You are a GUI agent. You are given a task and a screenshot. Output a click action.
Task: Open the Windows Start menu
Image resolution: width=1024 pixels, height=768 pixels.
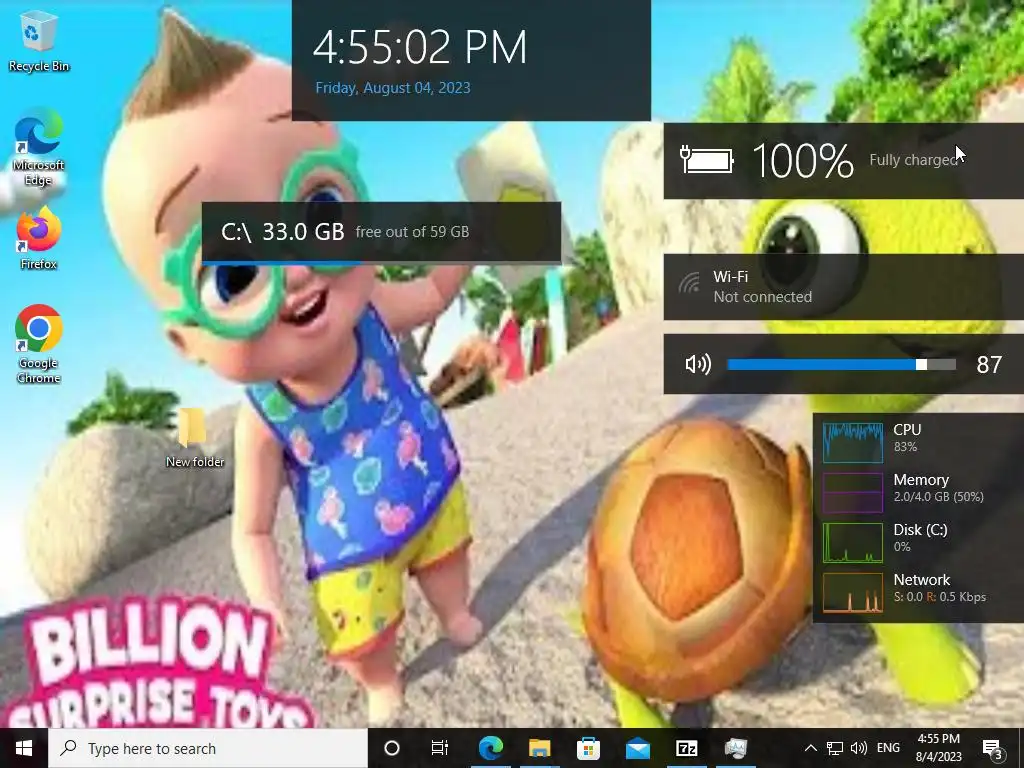(24, 748)
